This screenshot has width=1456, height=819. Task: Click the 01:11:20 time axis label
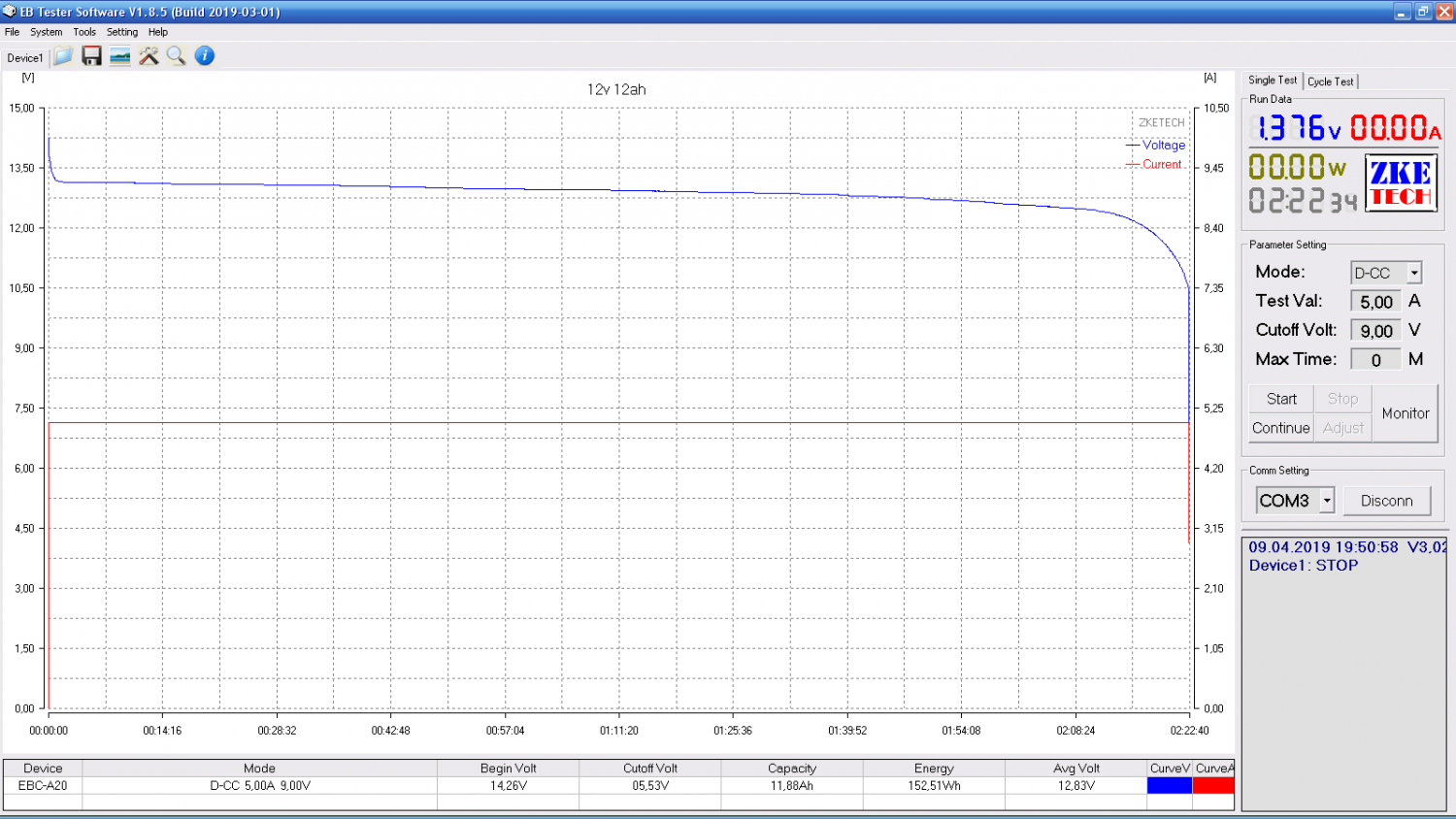[619, 731]
